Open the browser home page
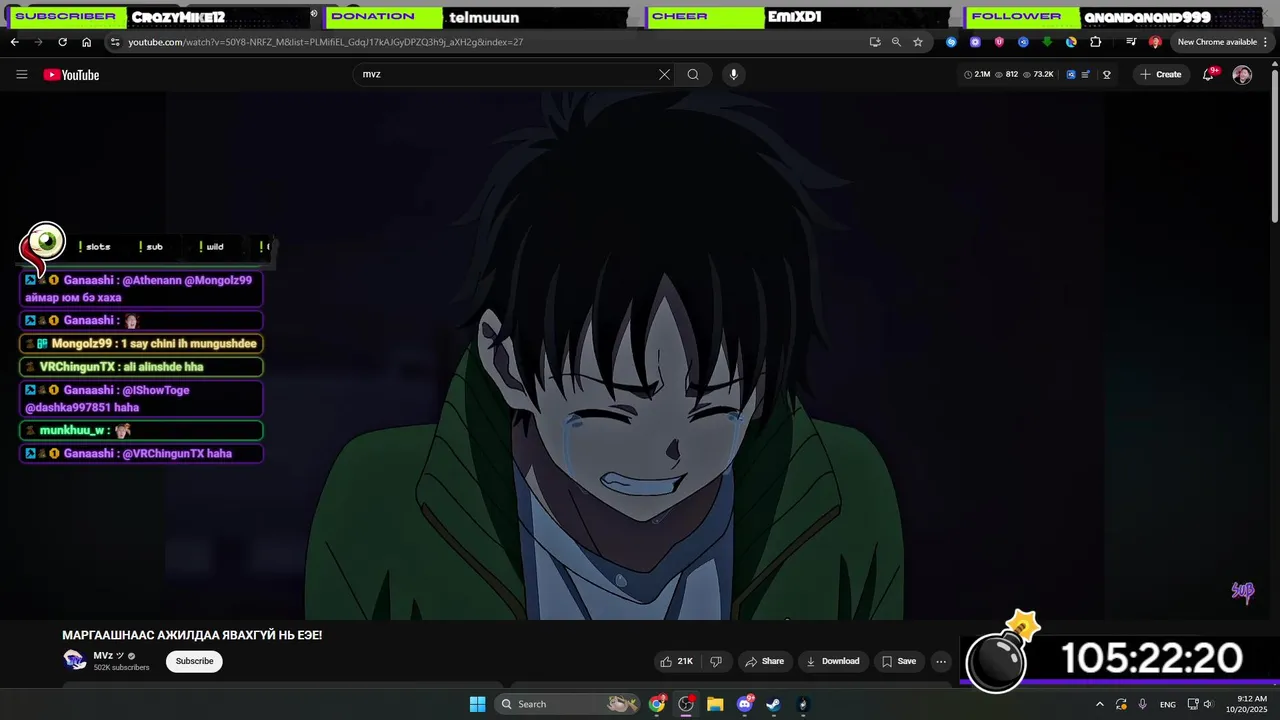The height and width of the screenshot is (720, 1280). pos(86,42)
